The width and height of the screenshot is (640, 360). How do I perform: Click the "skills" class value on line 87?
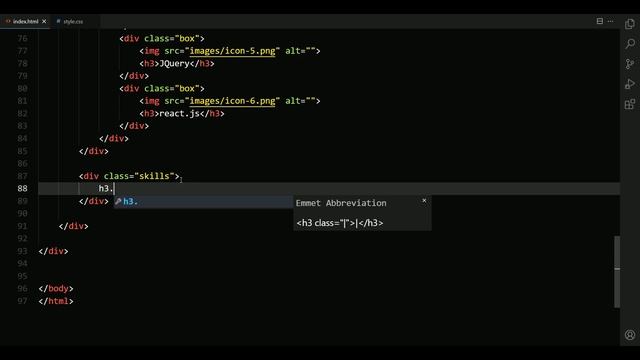pyautogui.click(x=154, y=176)
